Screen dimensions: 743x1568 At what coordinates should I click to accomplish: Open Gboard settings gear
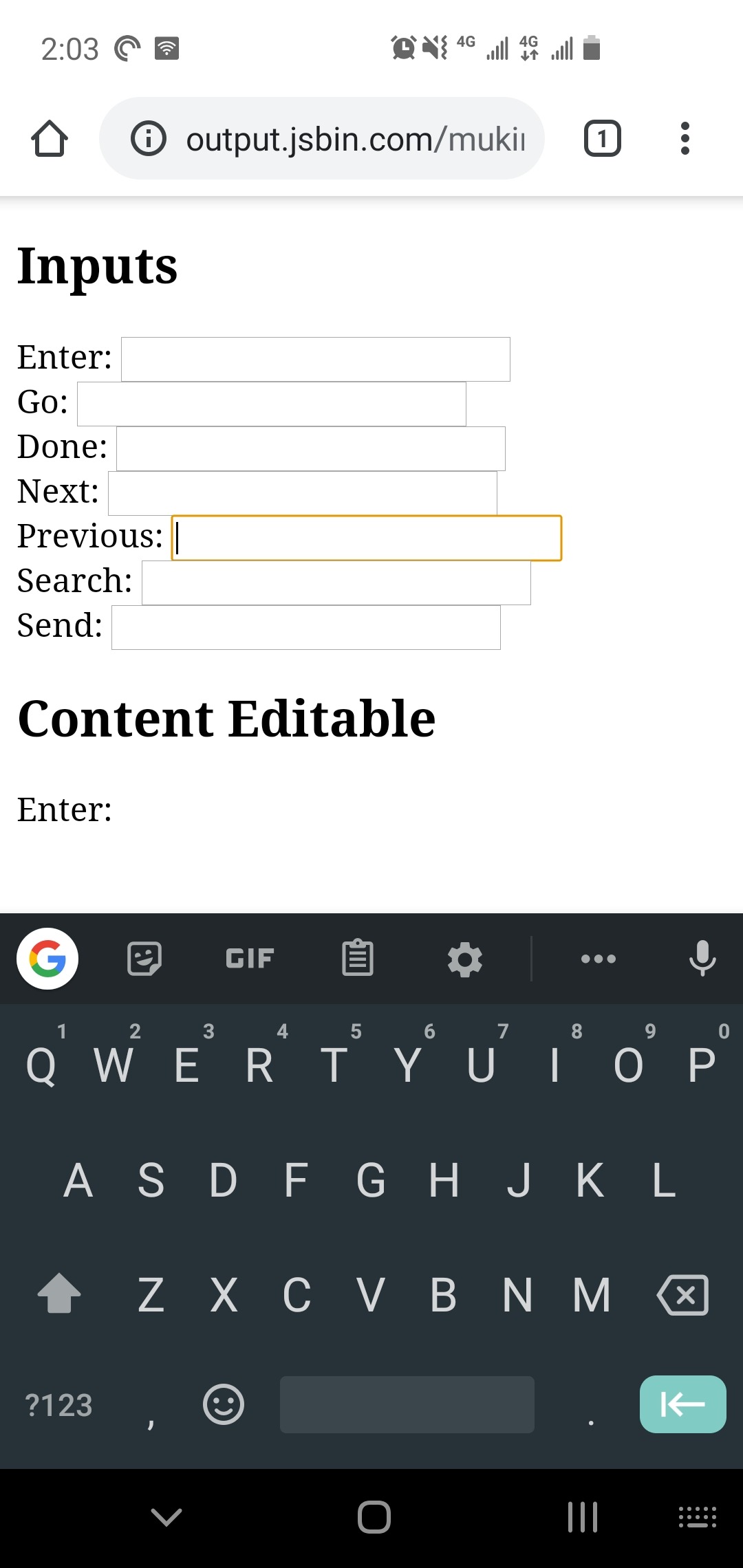465,959
